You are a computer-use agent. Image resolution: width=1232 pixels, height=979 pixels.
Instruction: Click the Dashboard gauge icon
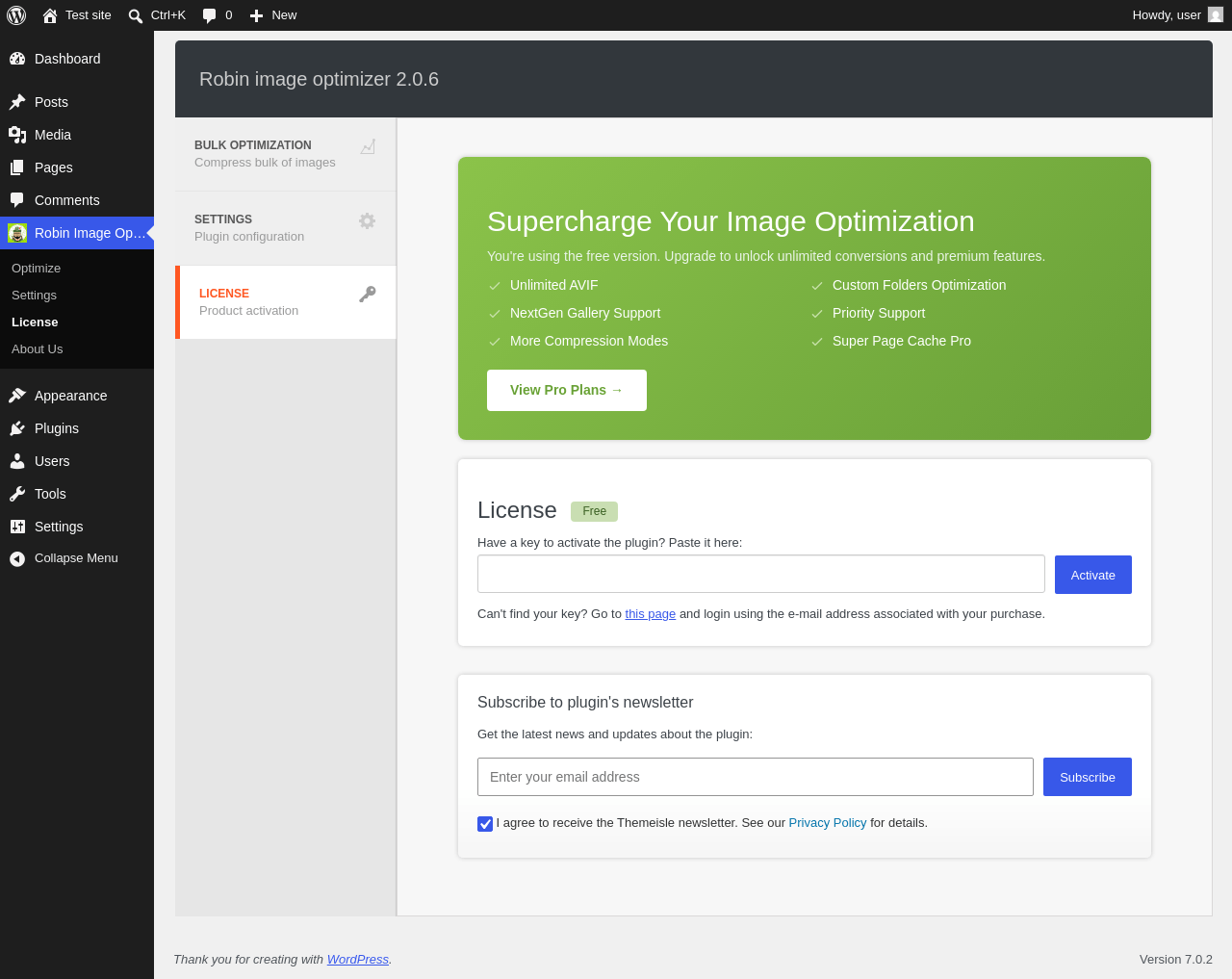pos(17,59)
